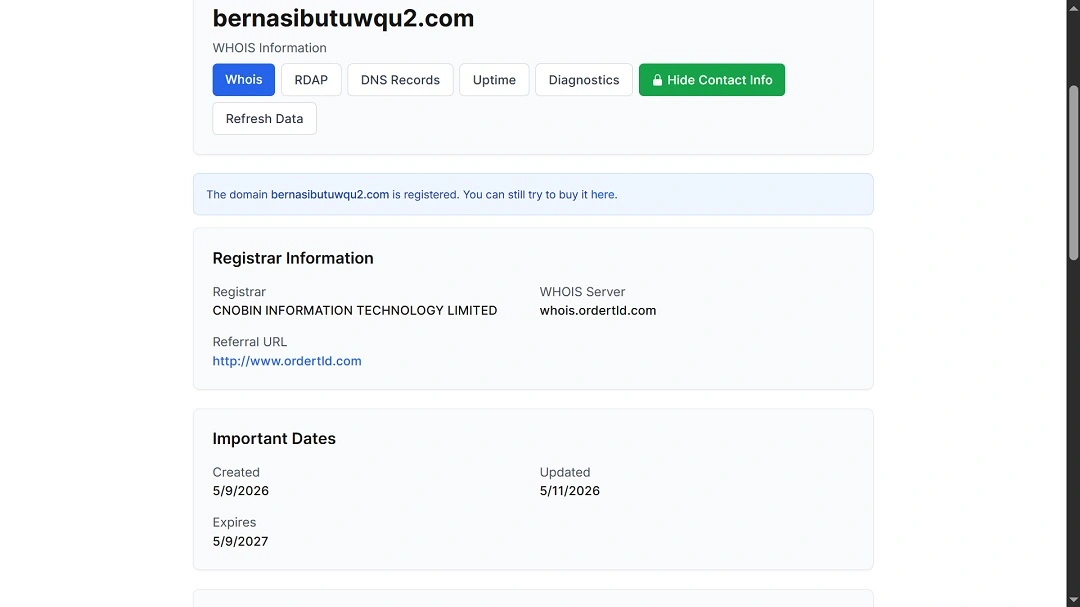This screenshot has height=607, width=1080.
Task: Open the Whois tab
Action: (x=243, y=80)
